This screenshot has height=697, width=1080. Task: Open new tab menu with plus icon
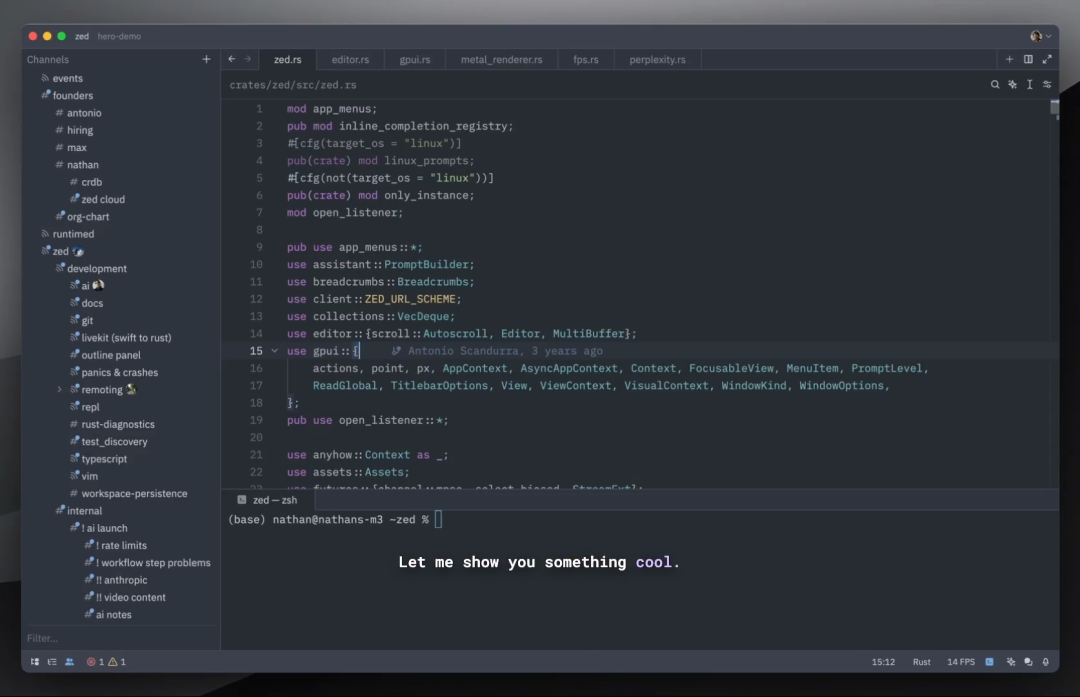(1009, 59)
